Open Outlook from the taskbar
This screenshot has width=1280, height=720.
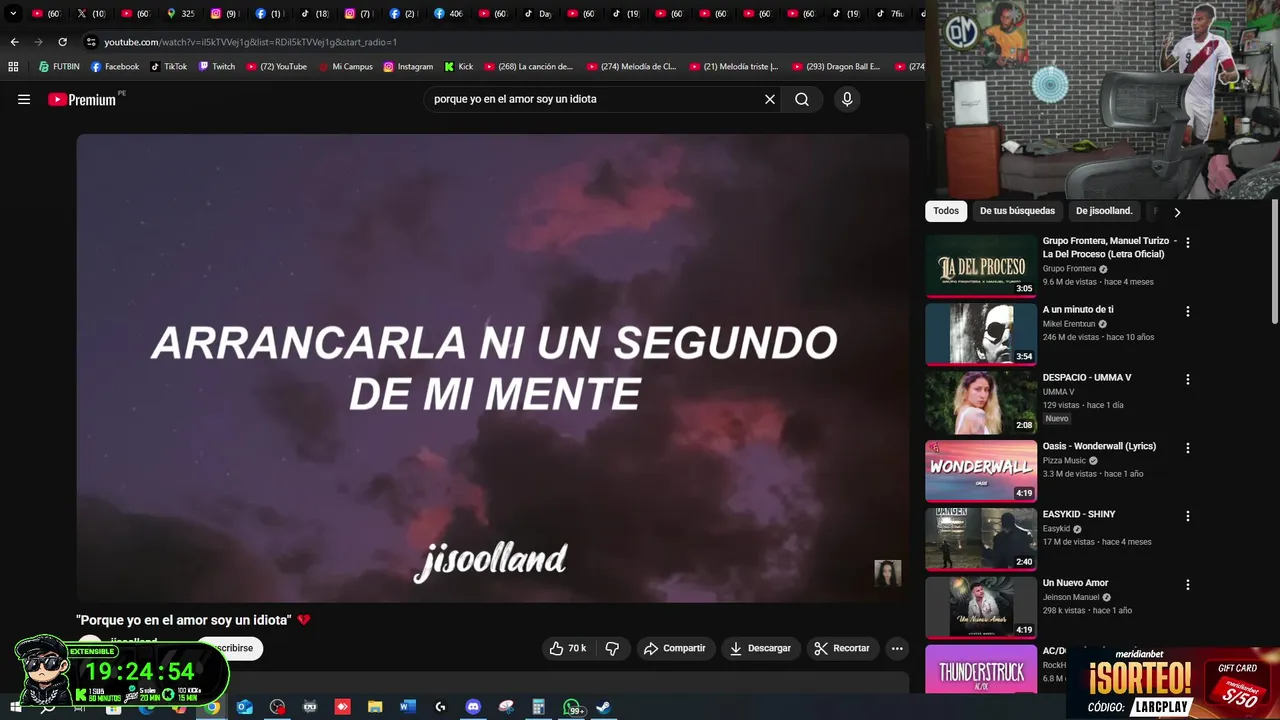pos(245,707)
